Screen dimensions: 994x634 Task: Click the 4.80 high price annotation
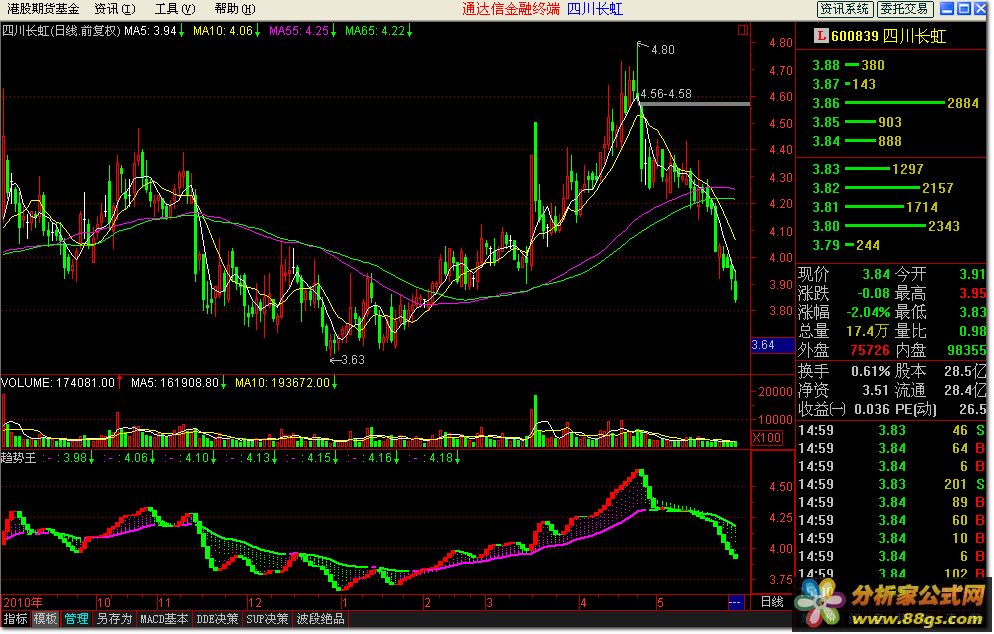pos(662,49)
